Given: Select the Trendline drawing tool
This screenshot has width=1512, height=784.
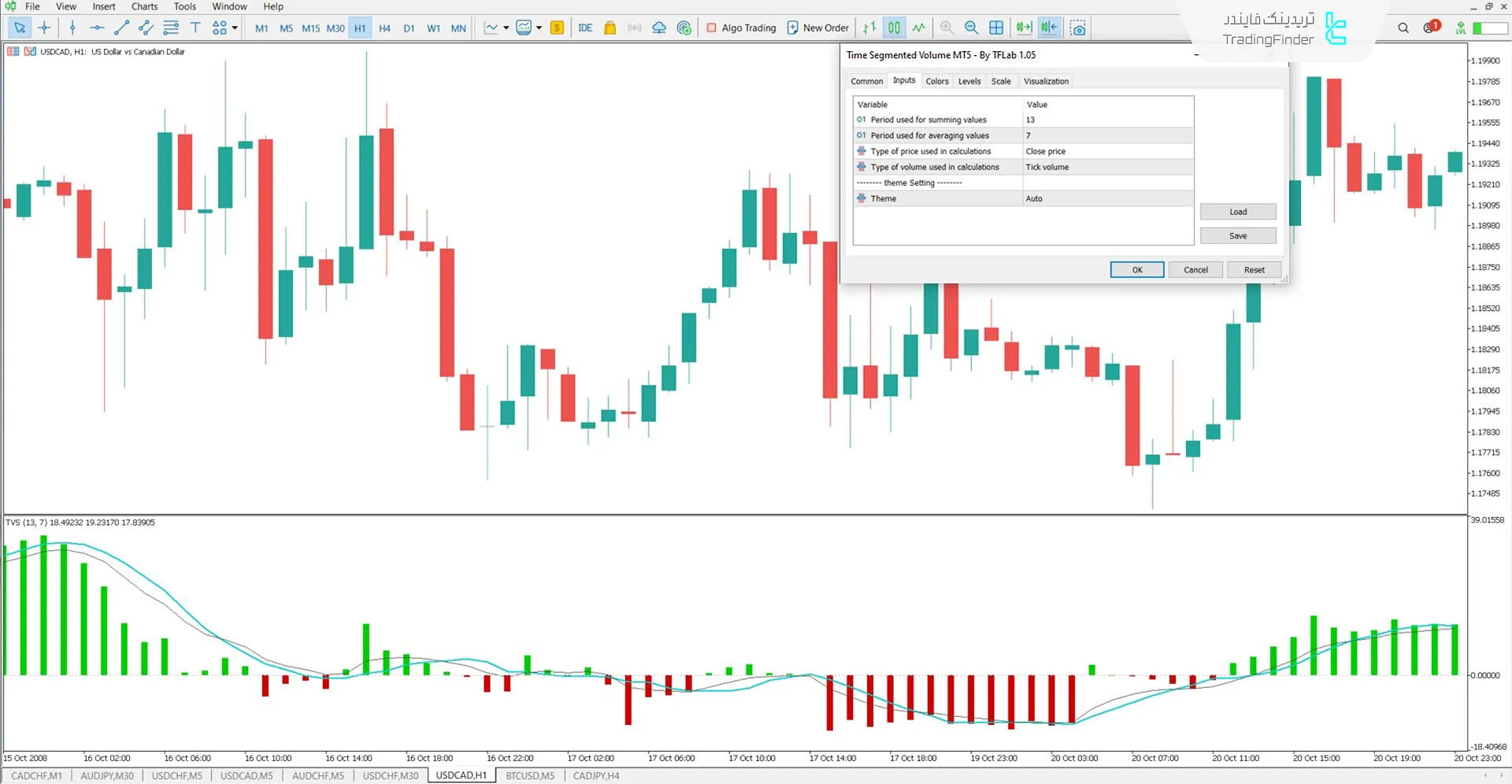Looking at the screenshot, I should (x=120, y=28).
